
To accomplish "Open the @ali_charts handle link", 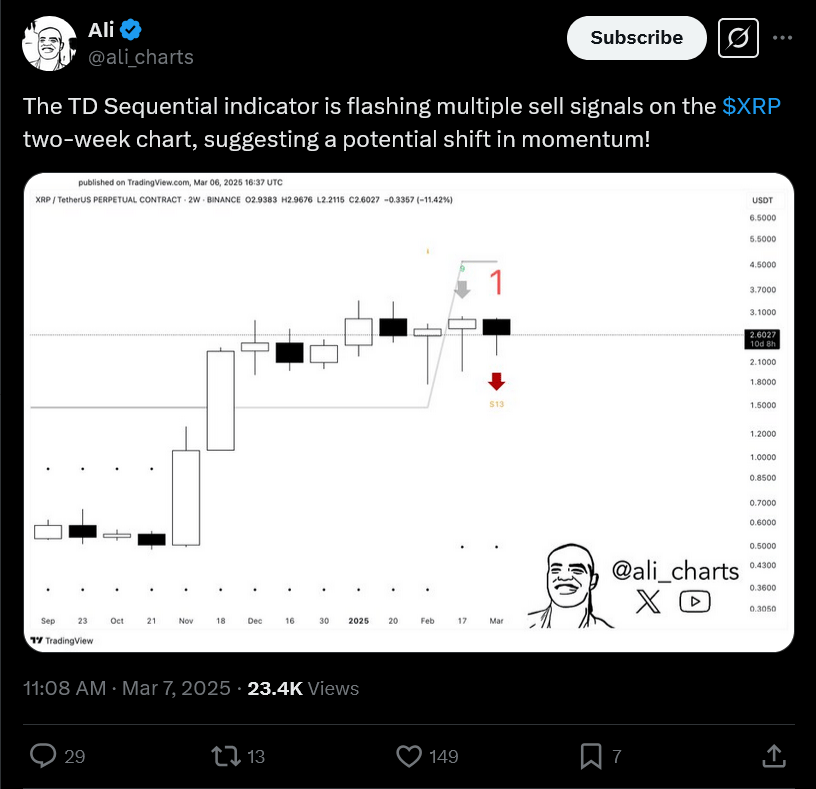I will (141, 57).
